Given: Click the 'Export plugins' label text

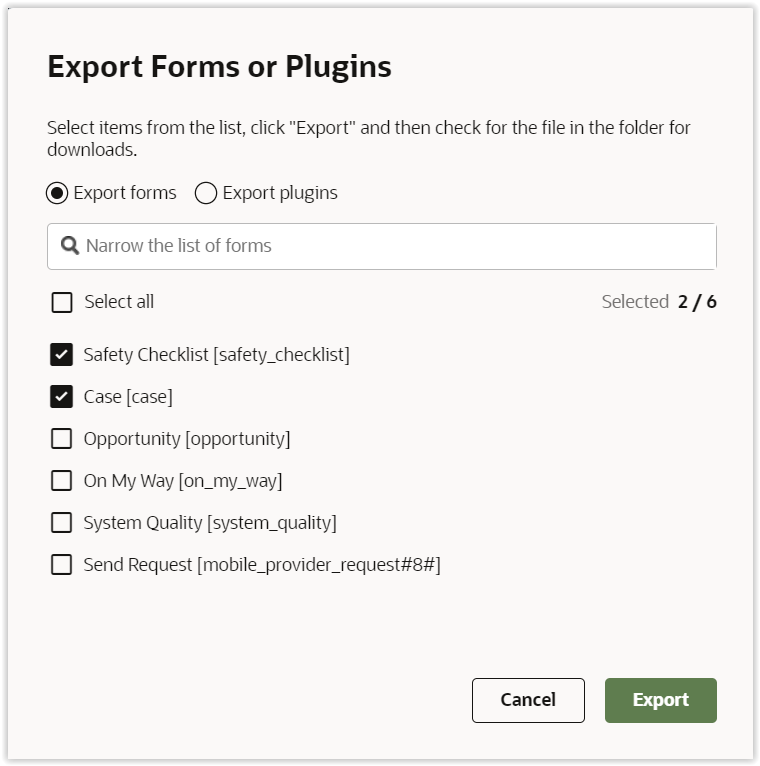Looking at the screenshot, I should (x=280, y=193).
